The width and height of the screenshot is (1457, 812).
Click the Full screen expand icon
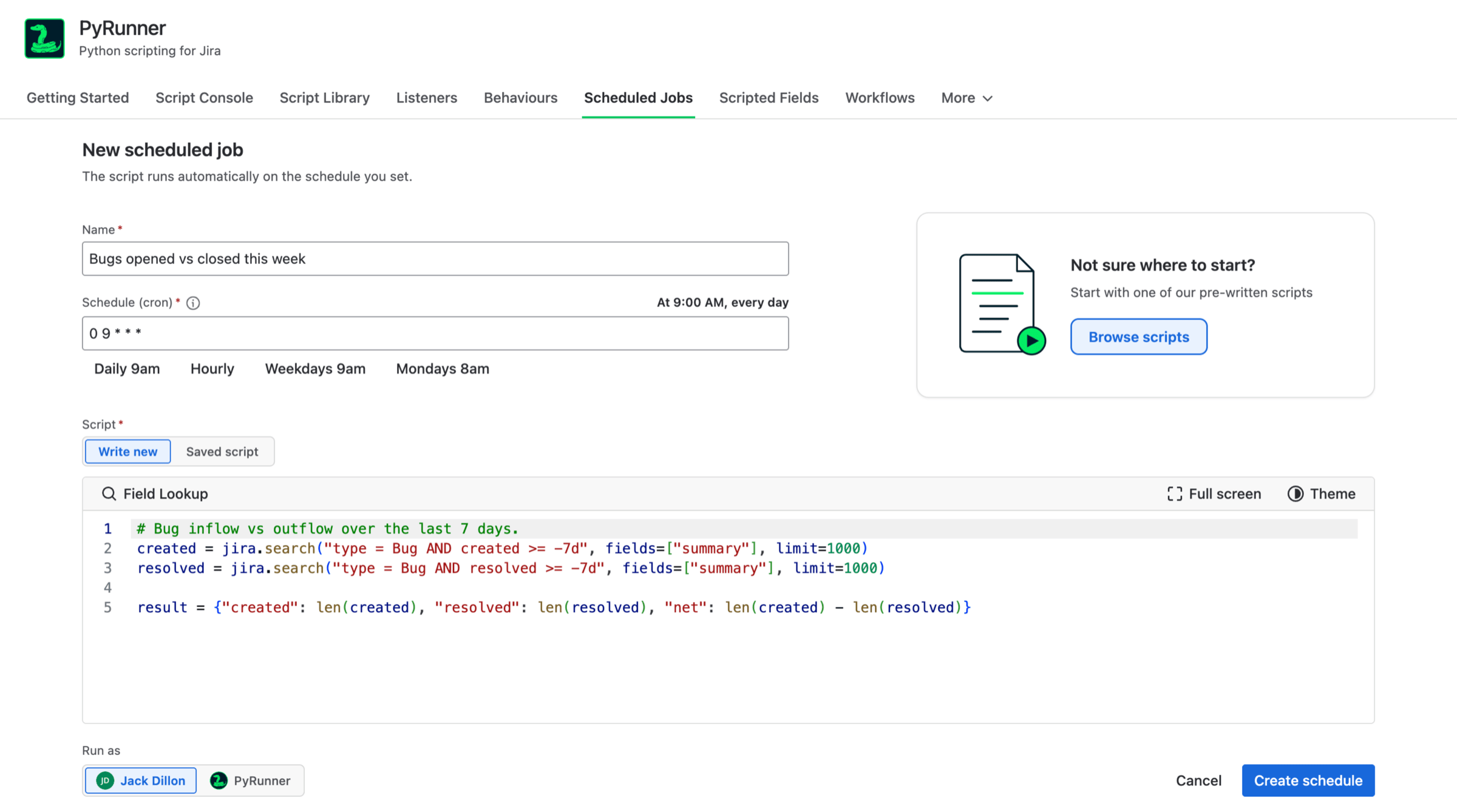pos(1175,494)
